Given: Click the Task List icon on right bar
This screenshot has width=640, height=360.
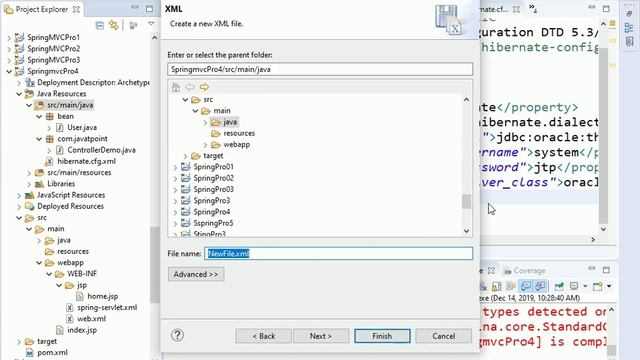Looking at the screenshot, I should 629,41.
